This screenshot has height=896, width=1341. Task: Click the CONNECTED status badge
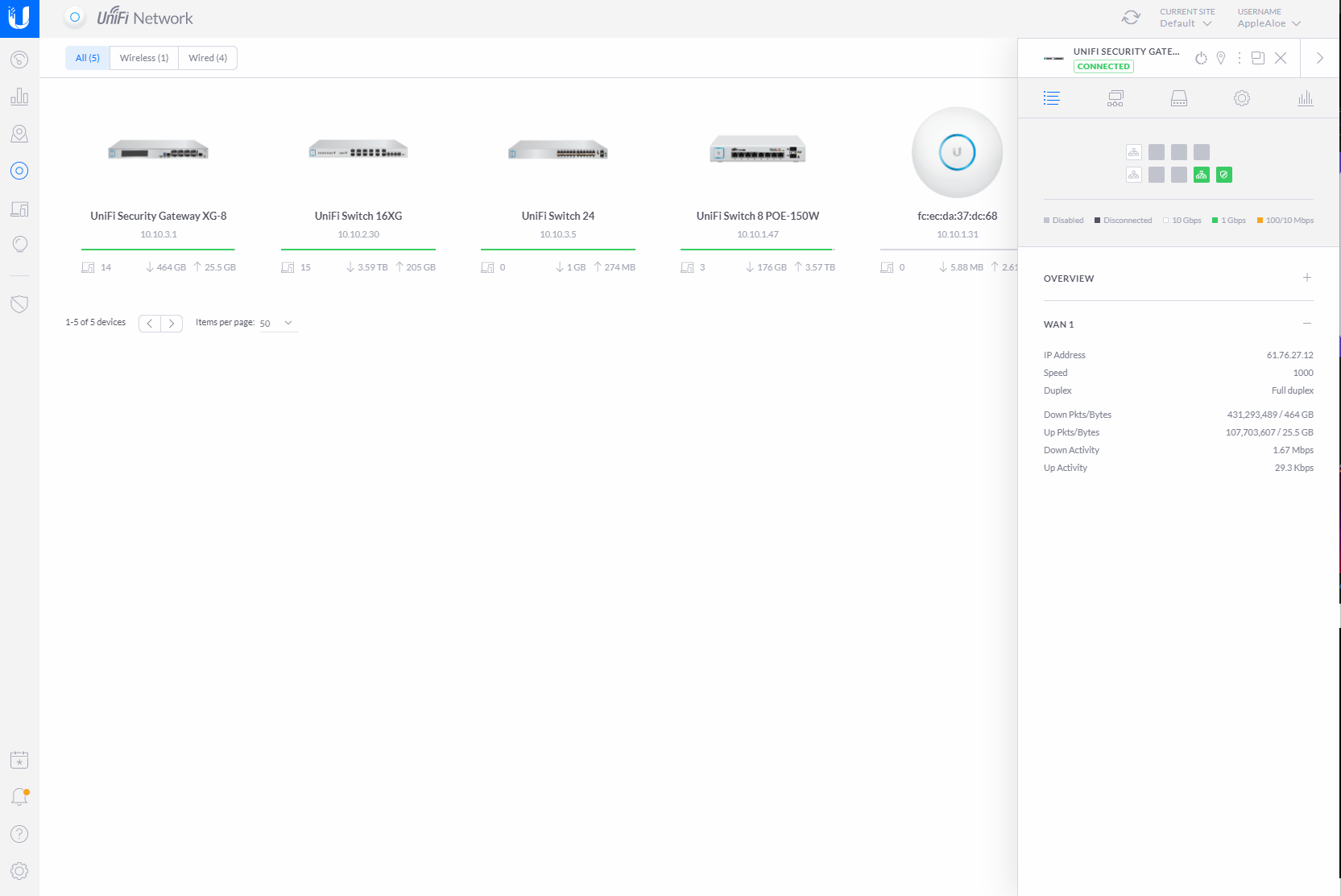point(1103,67)
